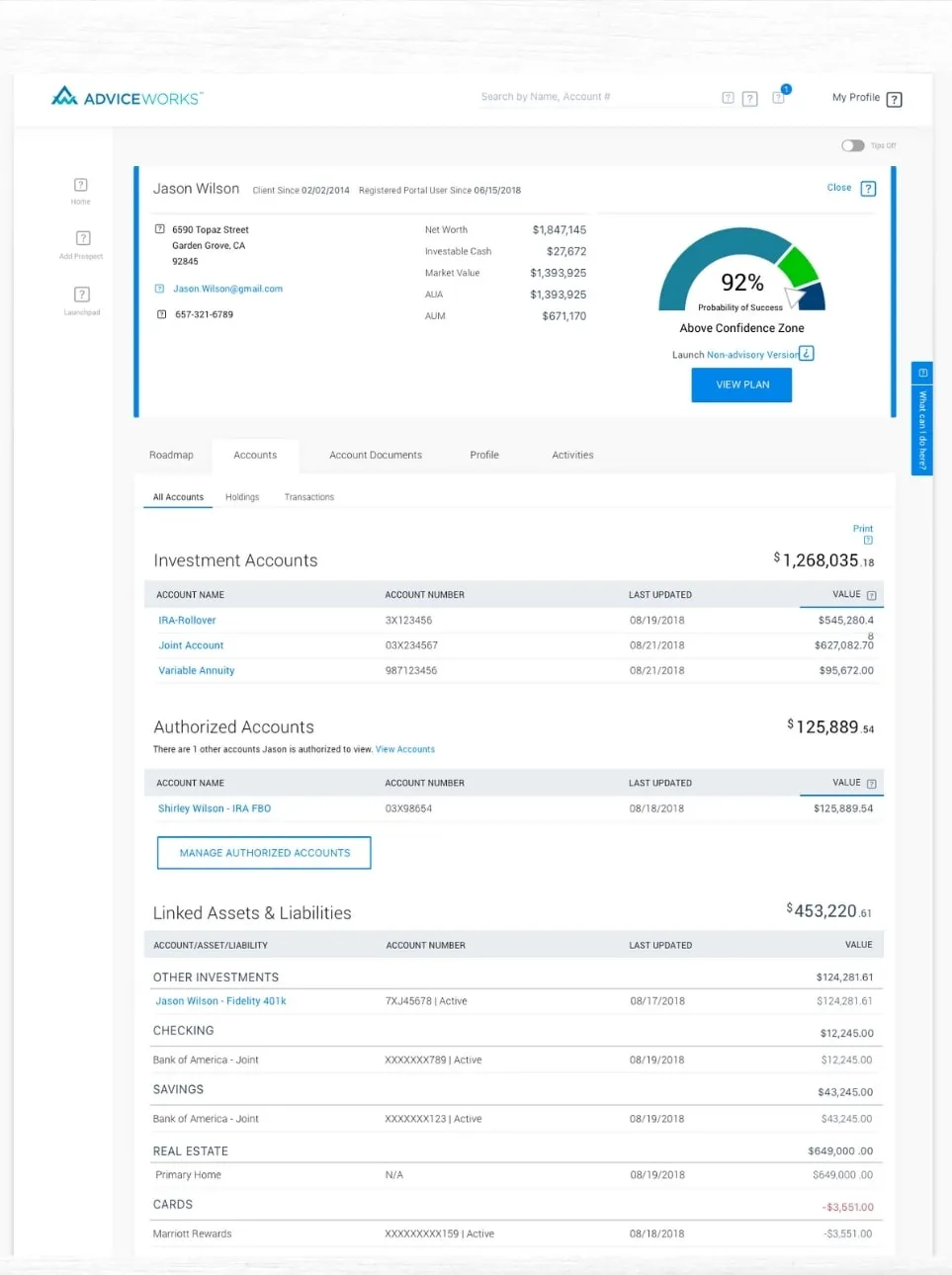
Task: Click the Investment Accounts LAST UPDATED column header
Action: tap(660, 595)
